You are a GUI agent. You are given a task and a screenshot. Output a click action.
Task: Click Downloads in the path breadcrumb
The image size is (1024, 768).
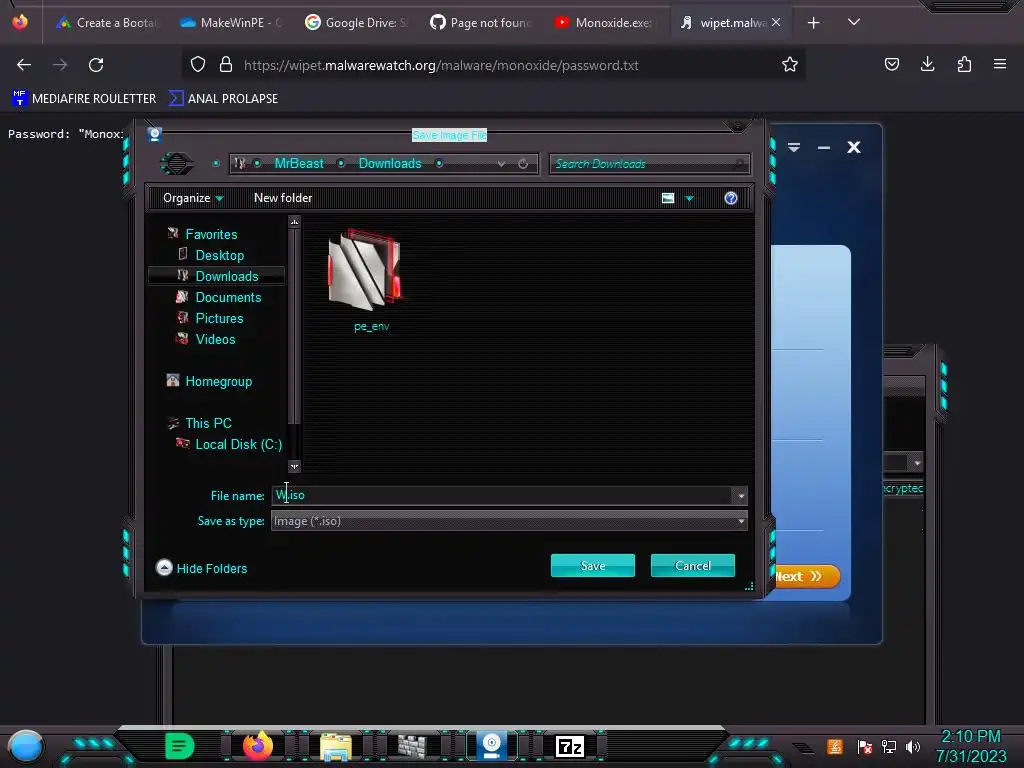390,163
